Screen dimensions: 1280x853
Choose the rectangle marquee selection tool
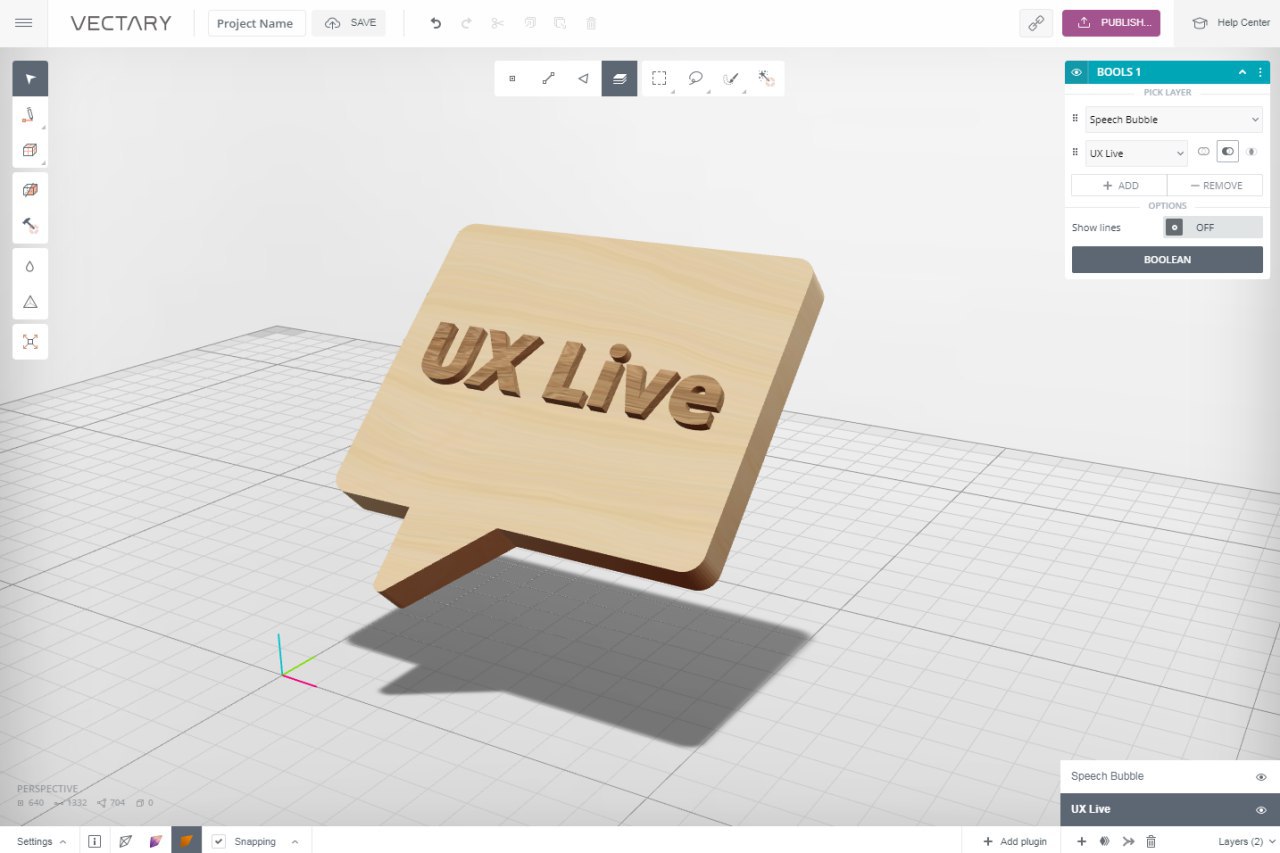point(659,79)
